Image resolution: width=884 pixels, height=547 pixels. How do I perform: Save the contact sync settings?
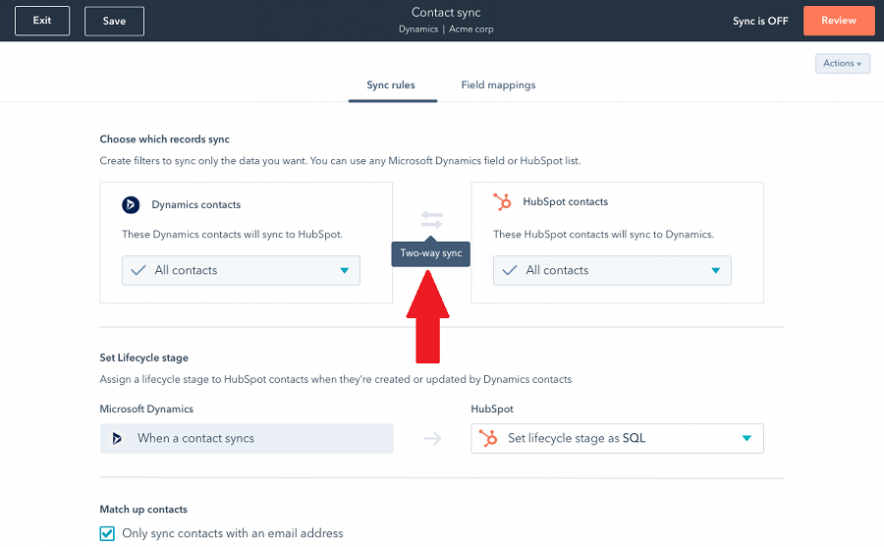click(114, 21)
